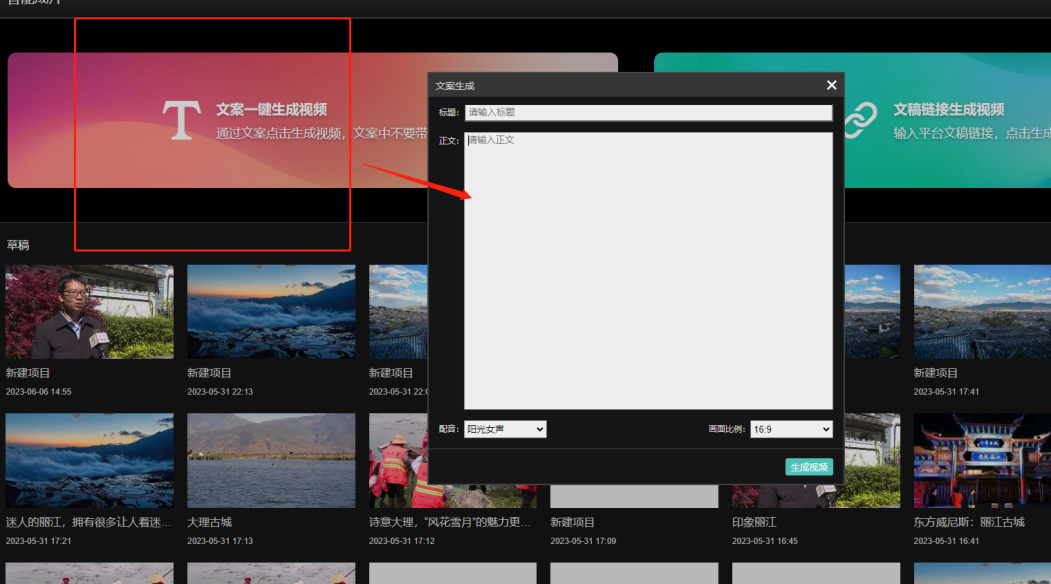The width and height of the screenshot is (1051, 584).
Task: Open the 迷人的丽江 draft thumbnail
Action: coord(89,460)
